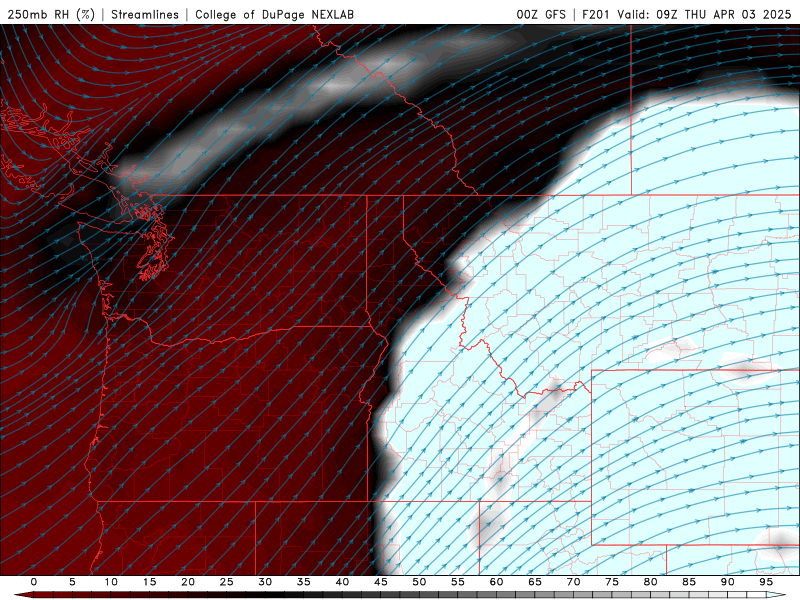Click the colorbar label '20'
The height and width of the screenshot is (600, 800).
tap(188, 582)
